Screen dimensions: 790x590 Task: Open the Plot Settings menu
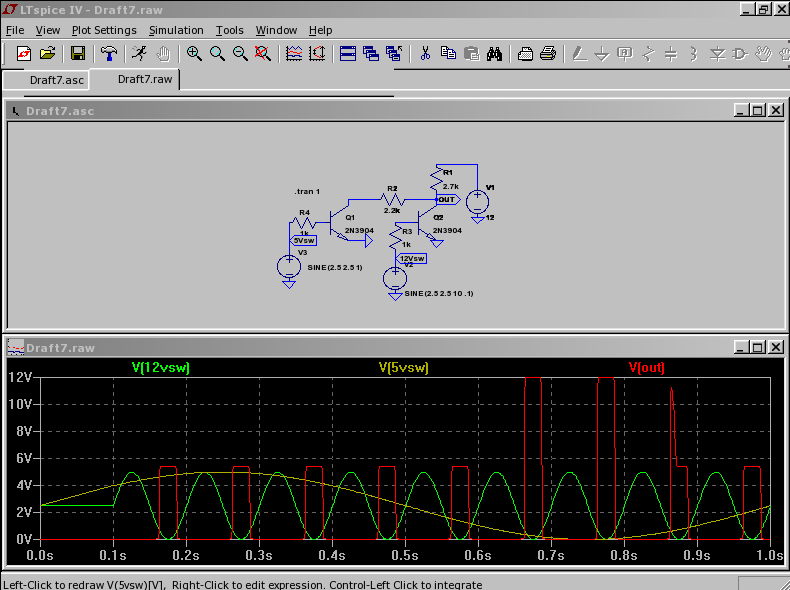coord(104,30)
